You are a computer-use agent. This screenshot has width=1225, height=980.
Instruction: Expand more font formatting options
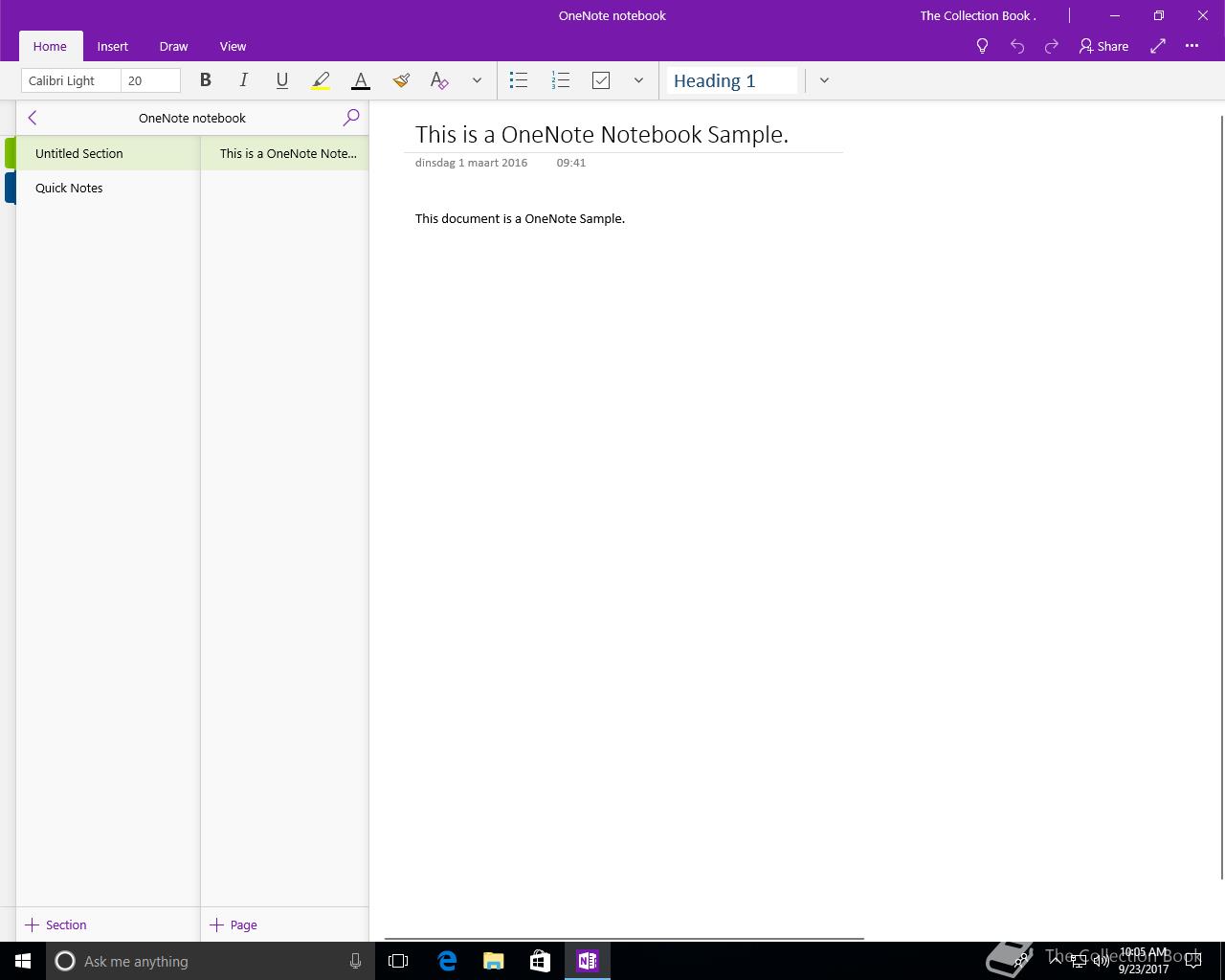[x=477, y=80]
